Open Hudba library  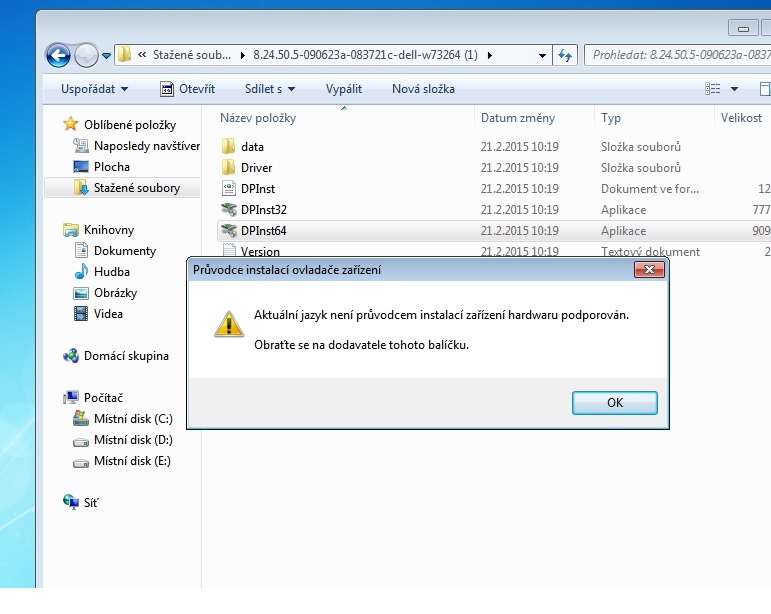[x=112, y=272]
